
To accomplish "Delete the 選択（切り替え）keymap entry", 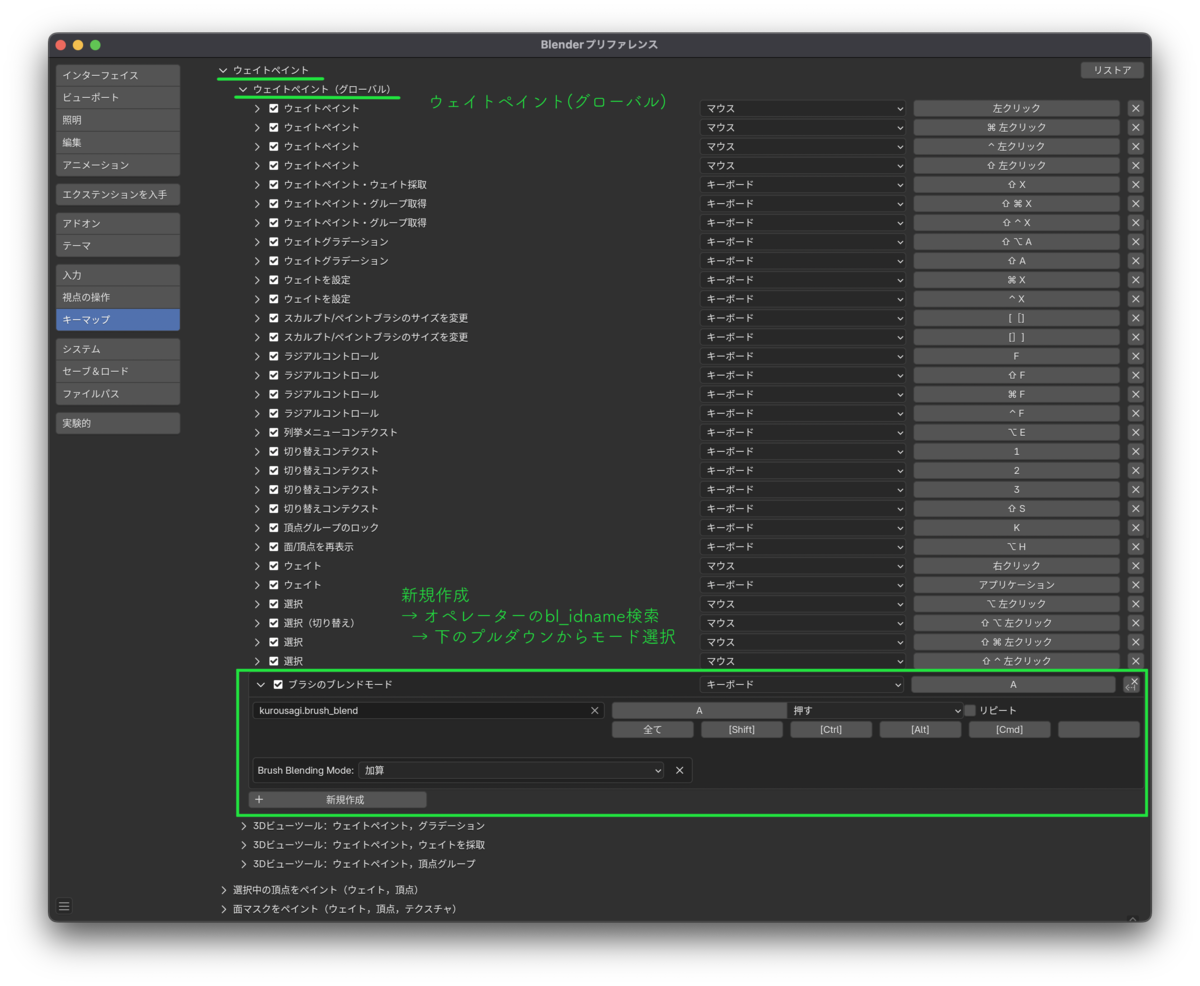I will tap(1135, 623).
